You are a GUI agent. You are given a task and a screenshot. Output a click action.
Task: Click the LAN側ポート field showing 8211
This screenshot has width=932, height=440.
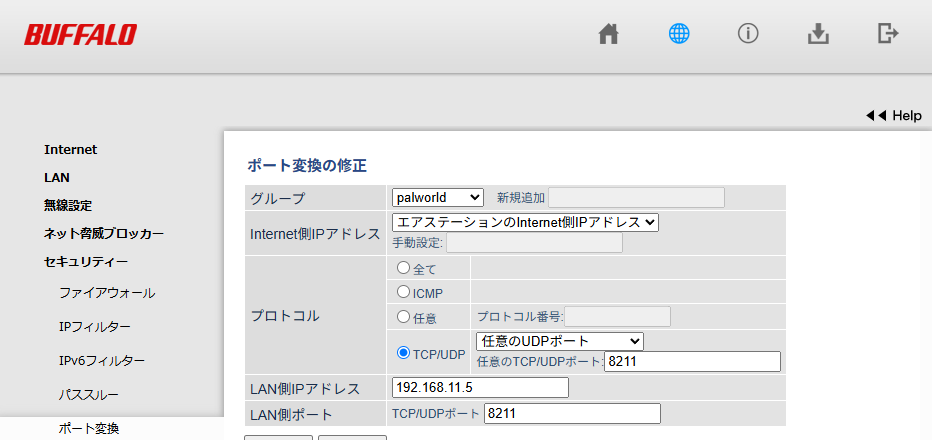572,413
